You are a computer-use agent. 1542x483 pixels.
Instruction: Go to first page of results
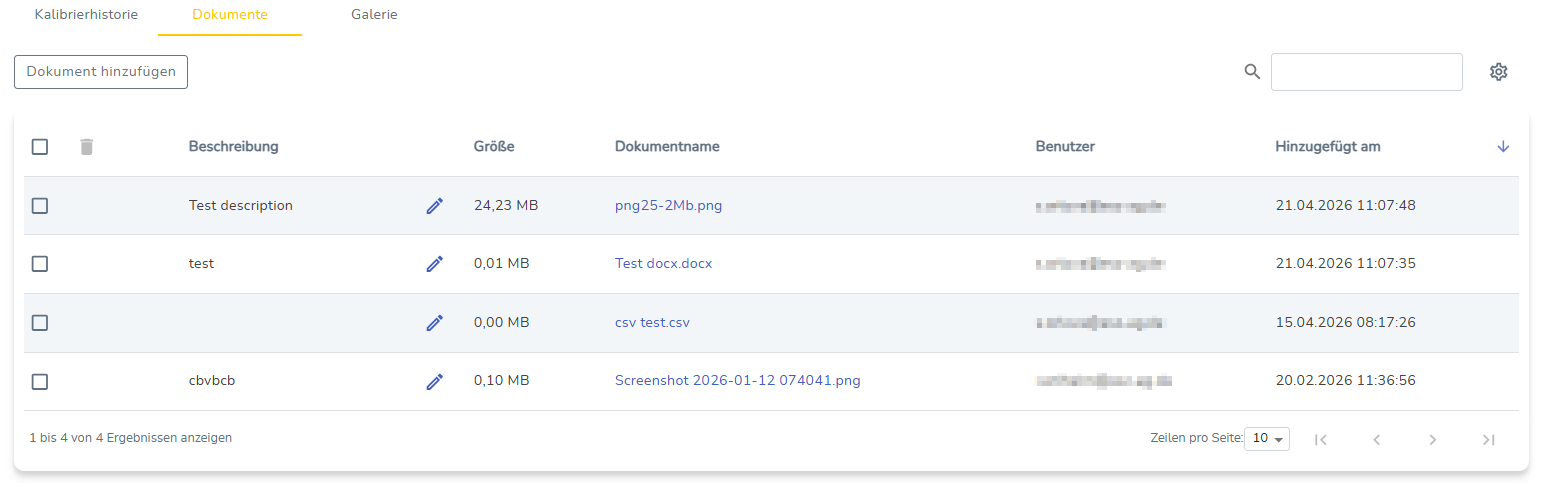click(x=1321, y=439)
